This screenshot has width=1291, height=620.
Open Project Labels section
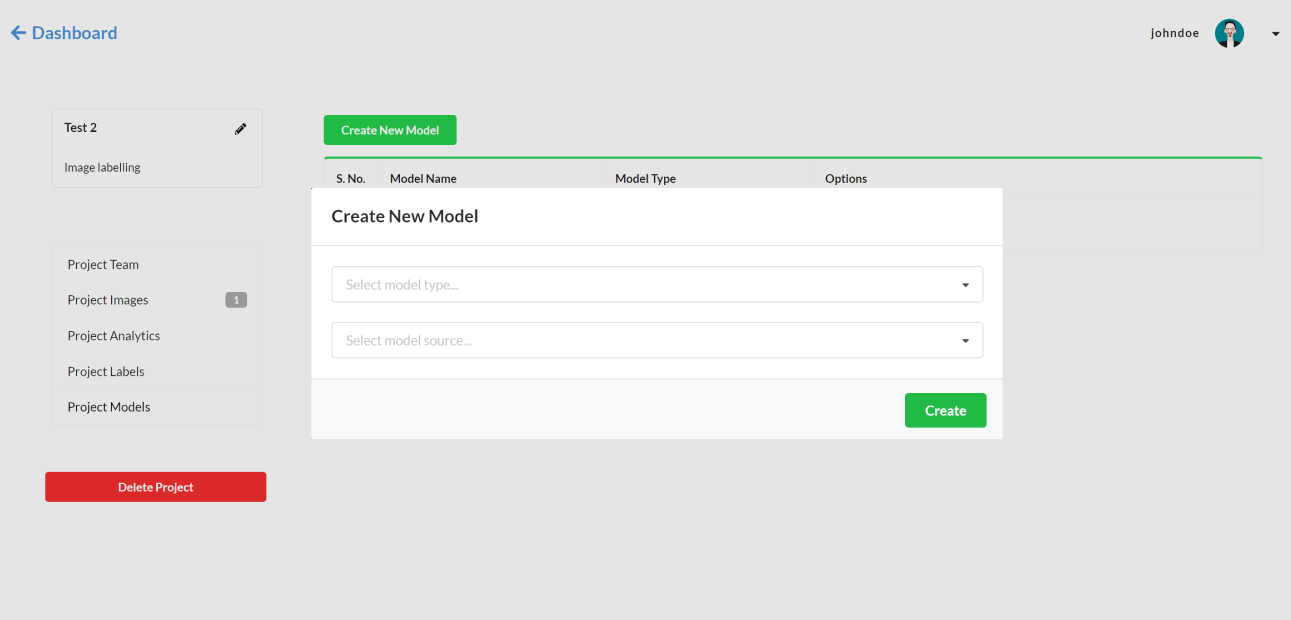105,371
